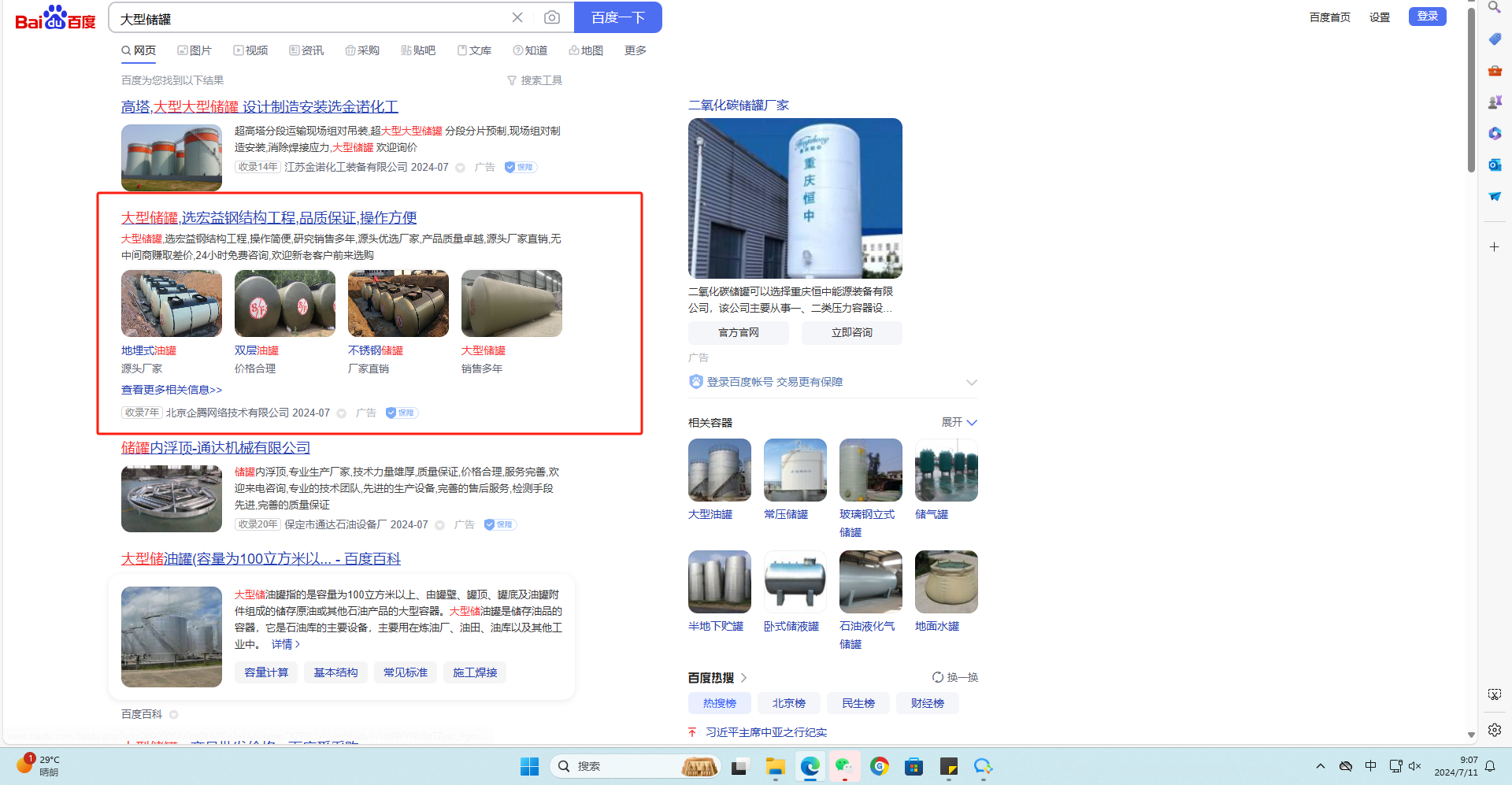
Task: Open the notifications bell in system tray
Action: (x=1490, y=766)
